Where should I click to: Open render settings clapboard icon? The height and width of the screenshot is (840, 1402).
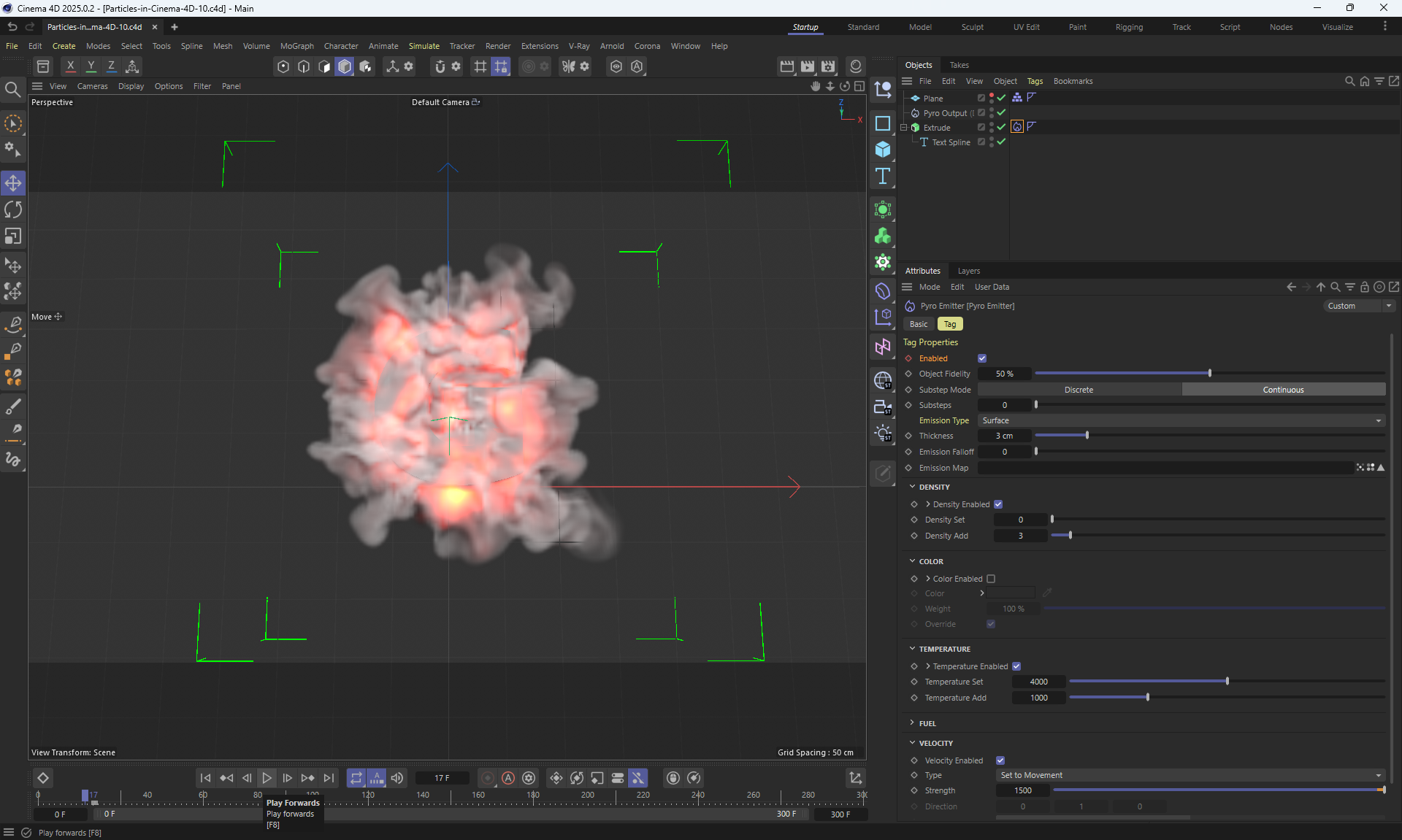coord(828,66)
